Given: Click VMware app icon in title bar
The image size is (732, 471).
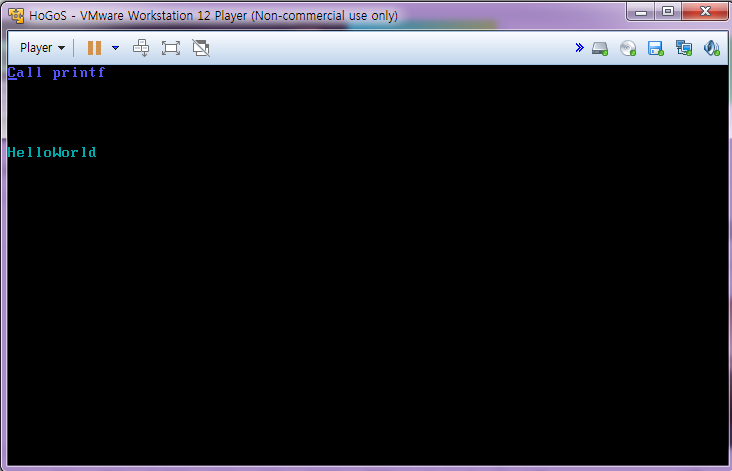Looking at the screenshot, I should pyautogui.click(x=16, y=15).
